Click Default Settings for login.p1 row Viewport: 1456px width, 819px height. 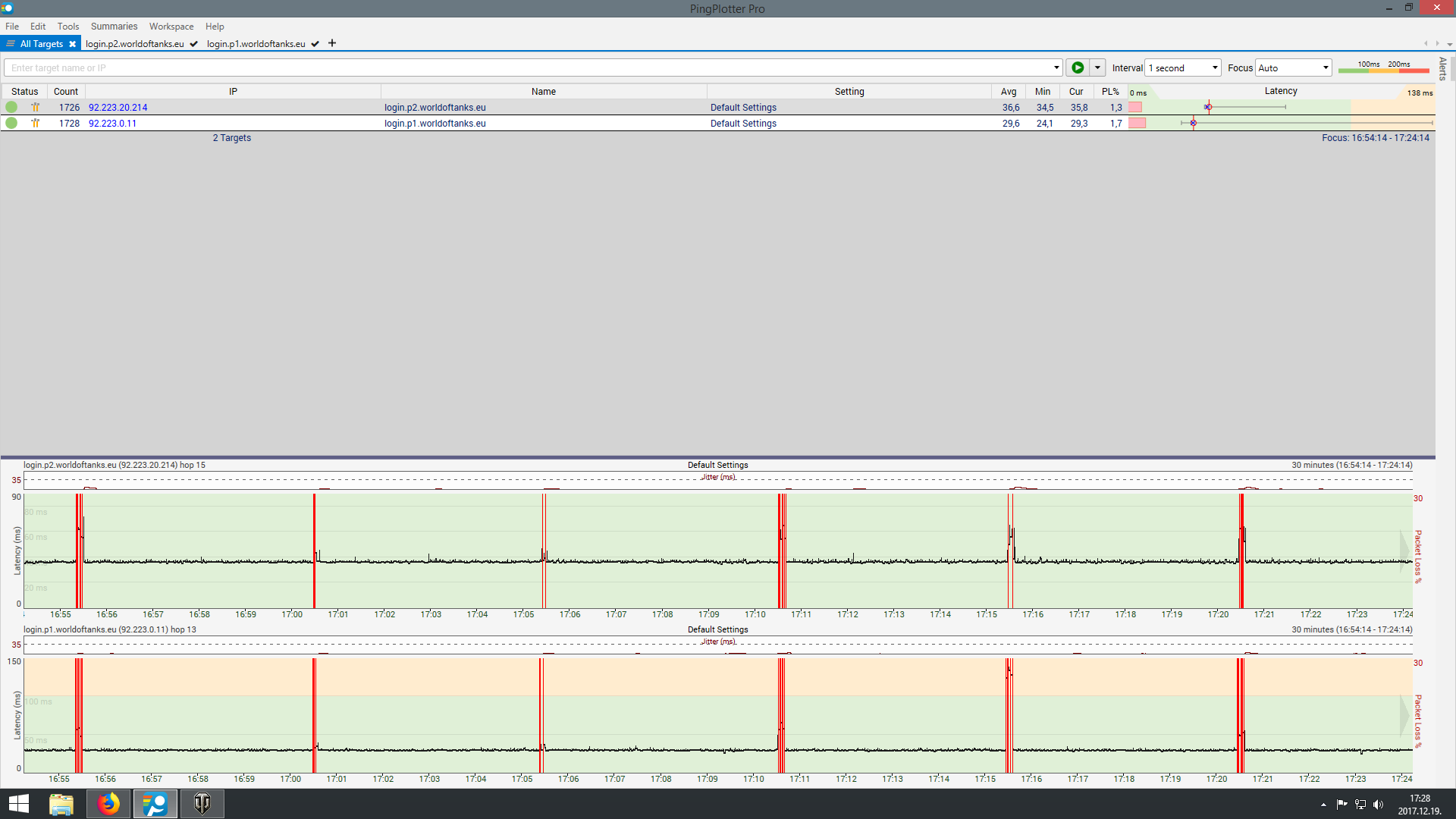(743, 124)
